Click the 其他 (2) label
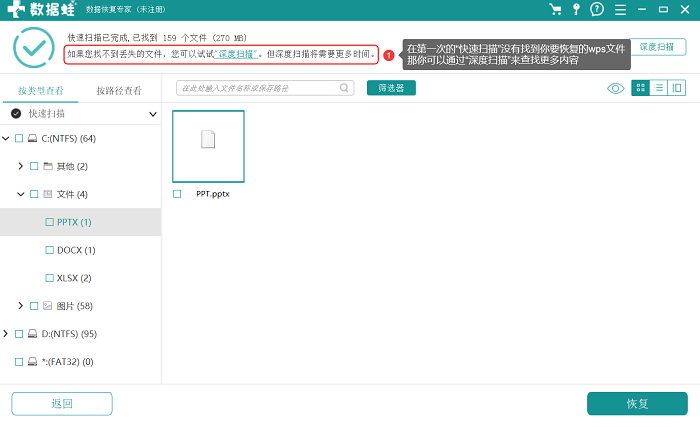This screenshot has width=700, height=427. tap(72, 167)
